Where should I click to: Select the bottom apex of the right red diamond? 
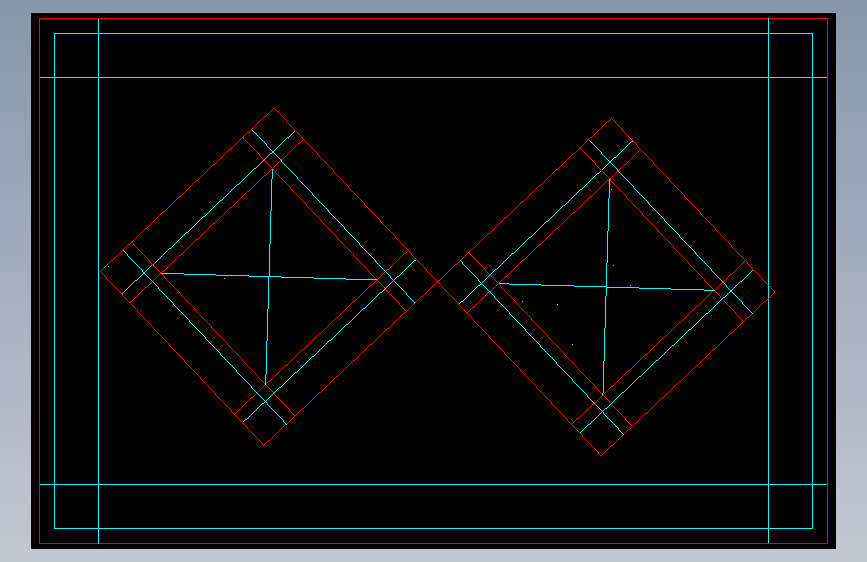coord(601,455)
